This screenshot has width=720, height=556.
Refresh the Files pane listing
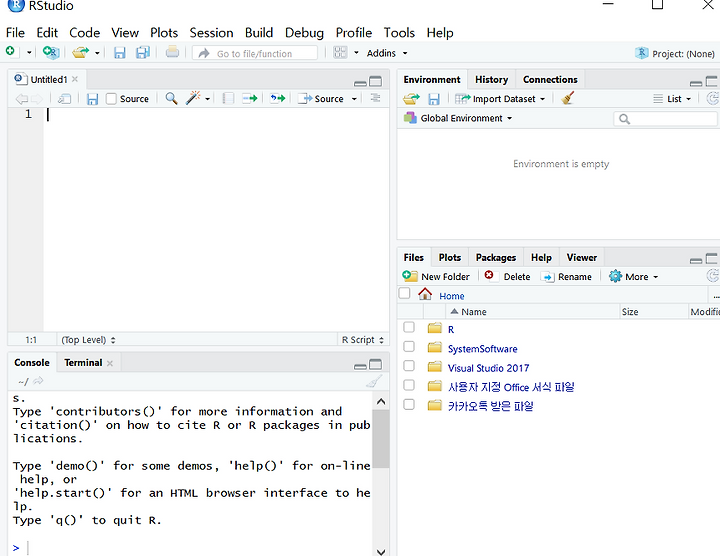point(713,276)
